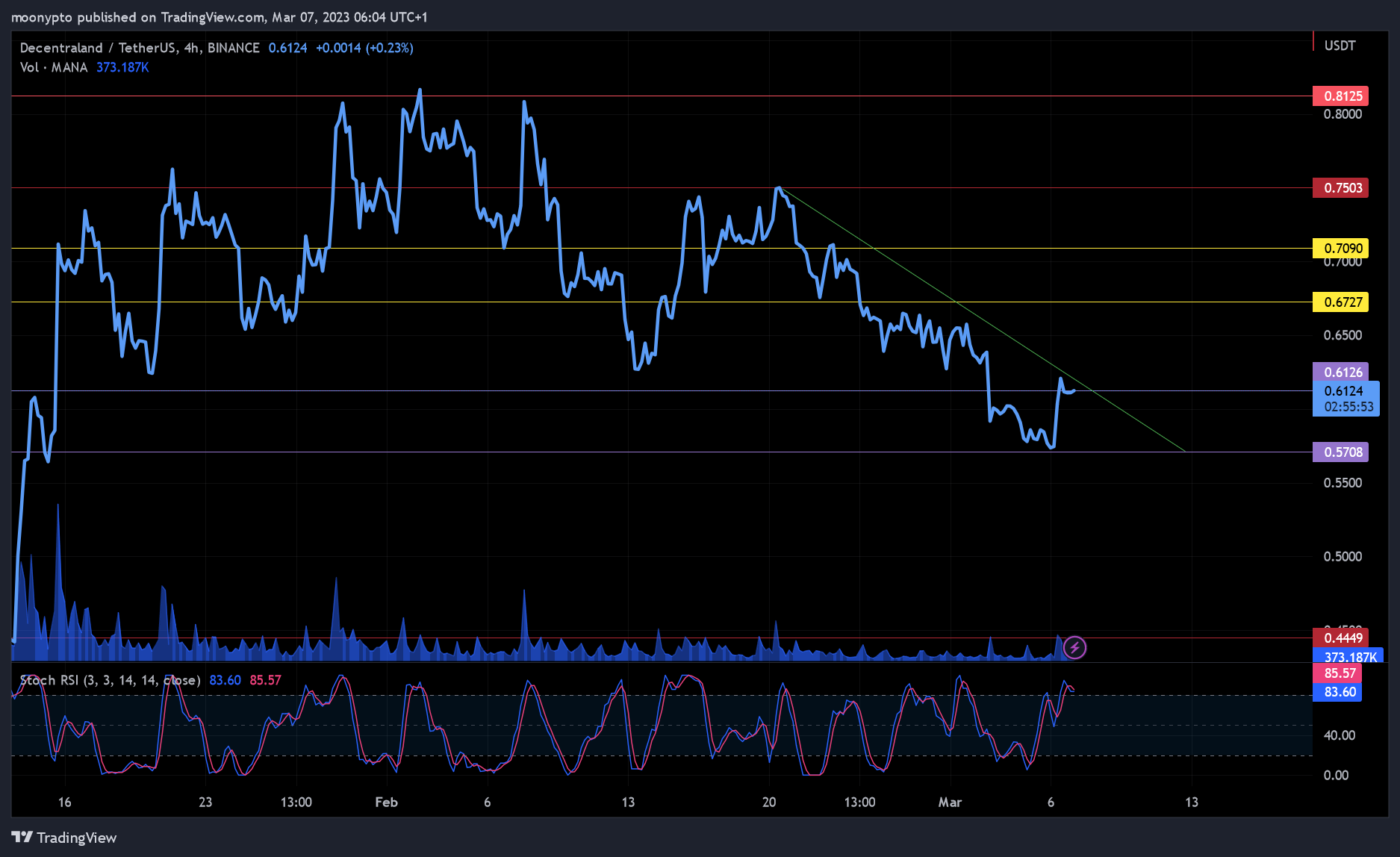This screenshot has width=1400, height=857.
Task: Click the 0.00 Stoch RSI scale tick
Action: coord(1336,775)
